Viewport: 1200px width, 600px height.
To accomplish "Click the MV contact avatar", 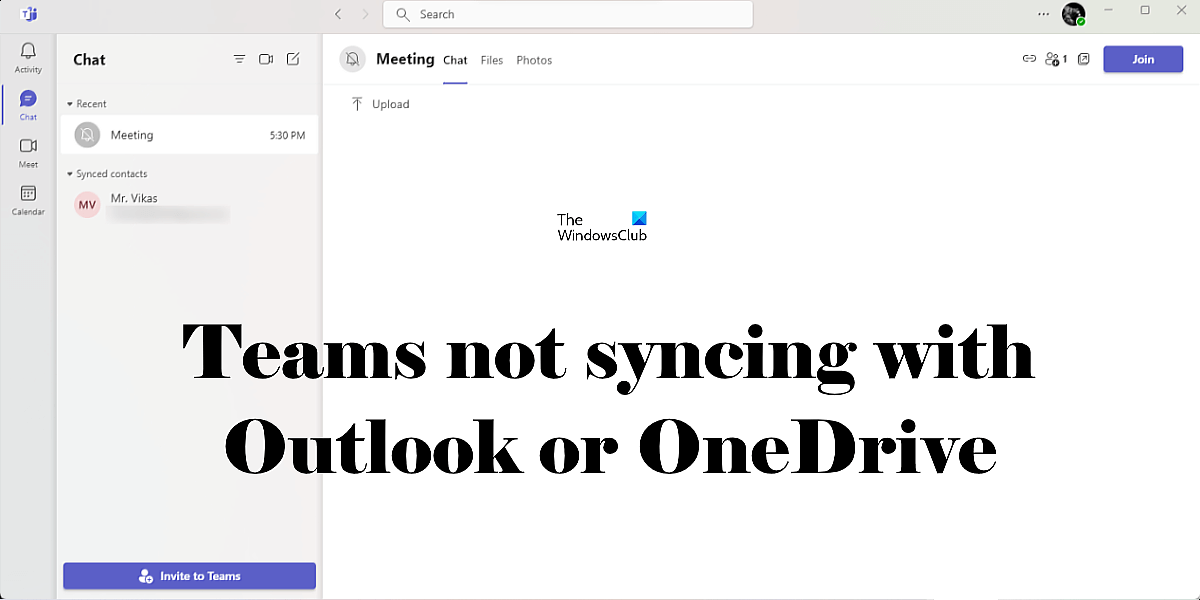I will pos(88,205).
